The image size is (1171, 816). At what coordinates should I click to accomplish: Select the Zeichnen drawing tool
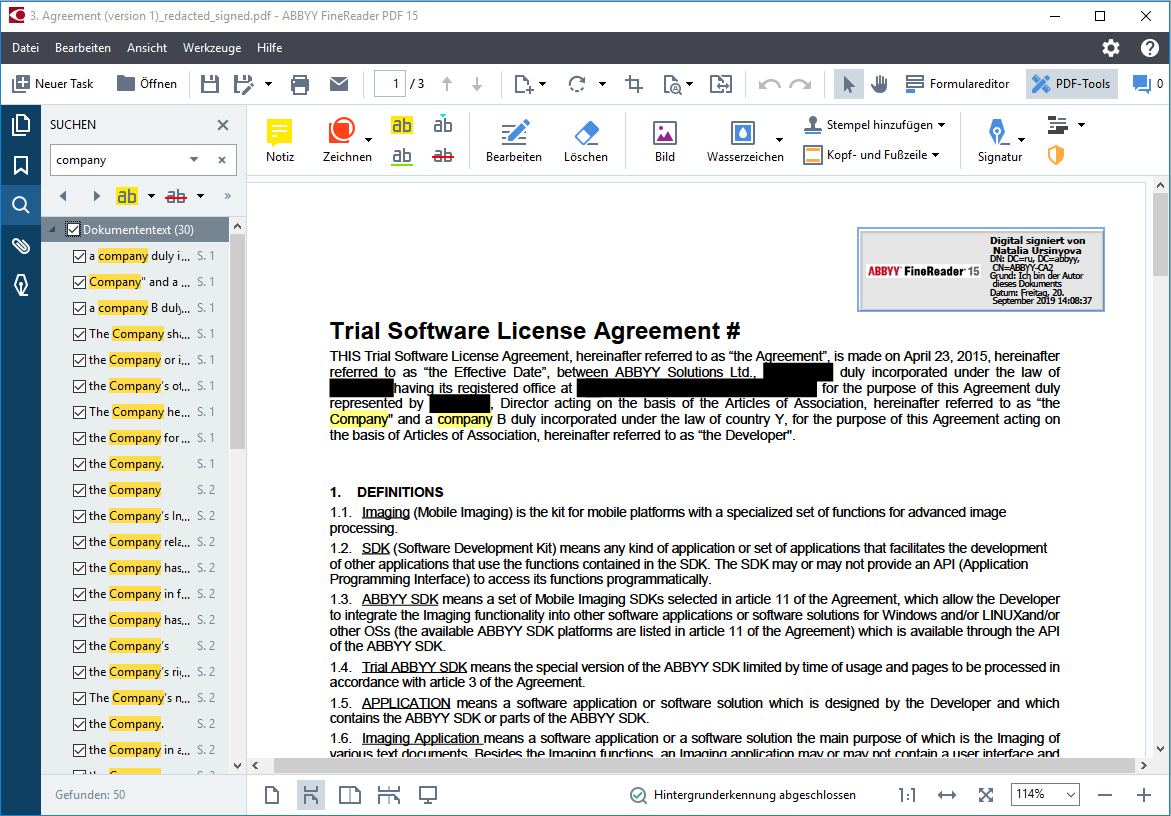coord(347,140)
